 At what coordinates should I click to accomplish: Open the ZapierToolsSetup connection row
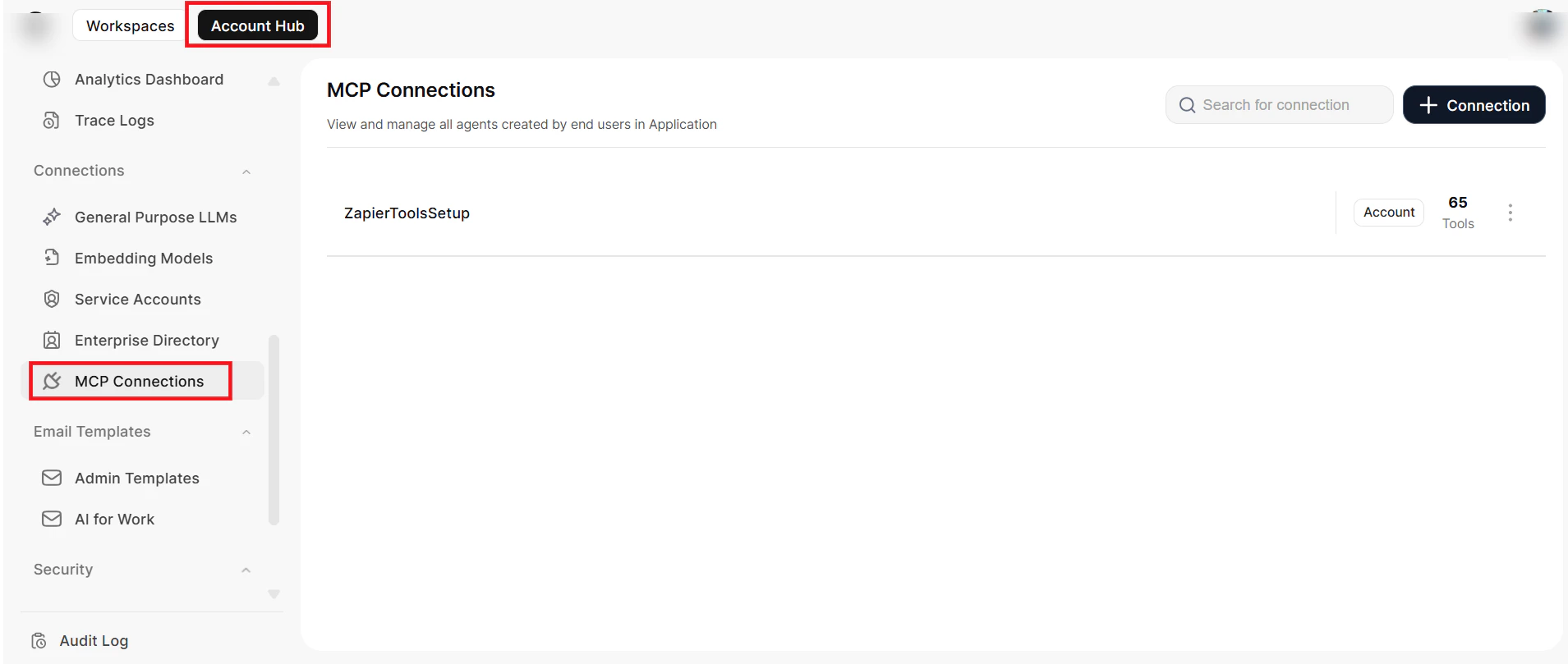pyautogui.click(x=936, y=213)
